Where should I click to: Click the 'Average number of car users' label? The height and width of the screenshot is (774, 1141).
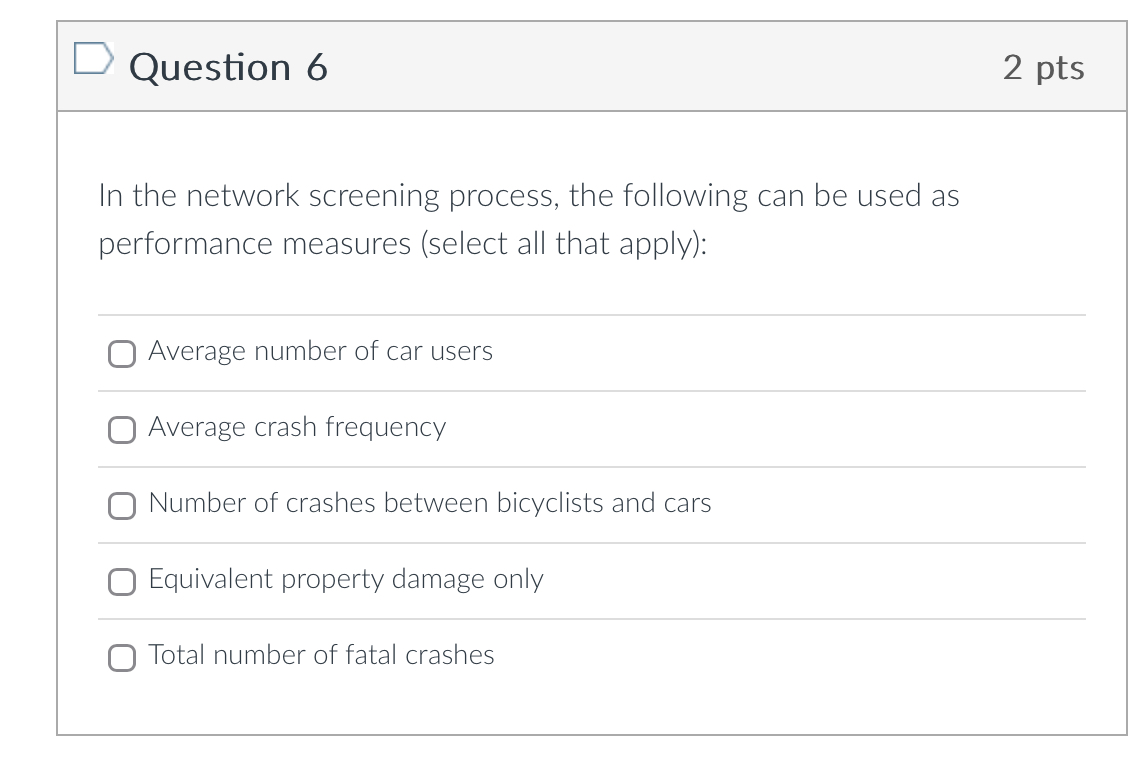coord(320,351)
